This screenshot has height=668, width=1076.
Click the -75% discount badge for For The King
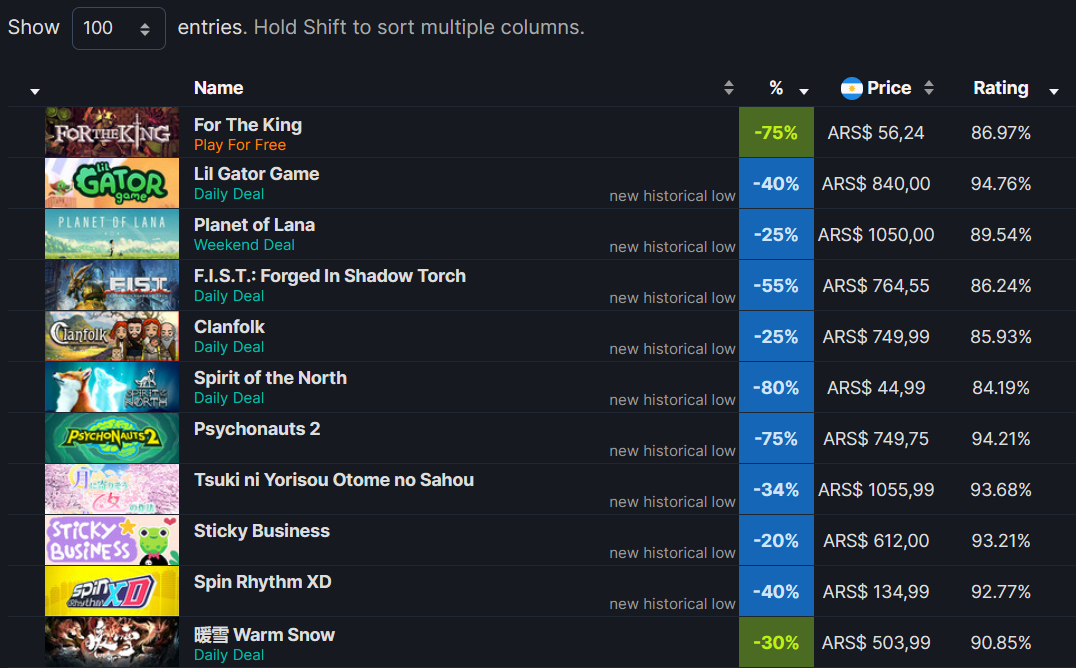(776, 133)
